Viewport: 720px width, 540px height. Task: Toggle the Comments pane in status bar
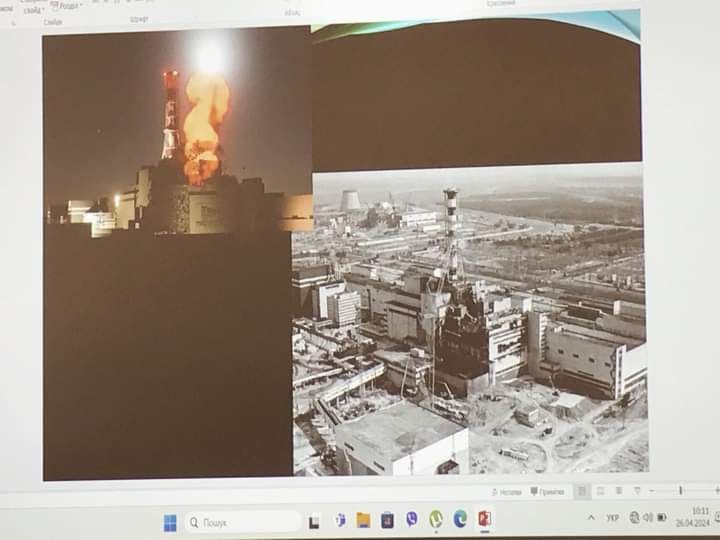tap(547, 491)
